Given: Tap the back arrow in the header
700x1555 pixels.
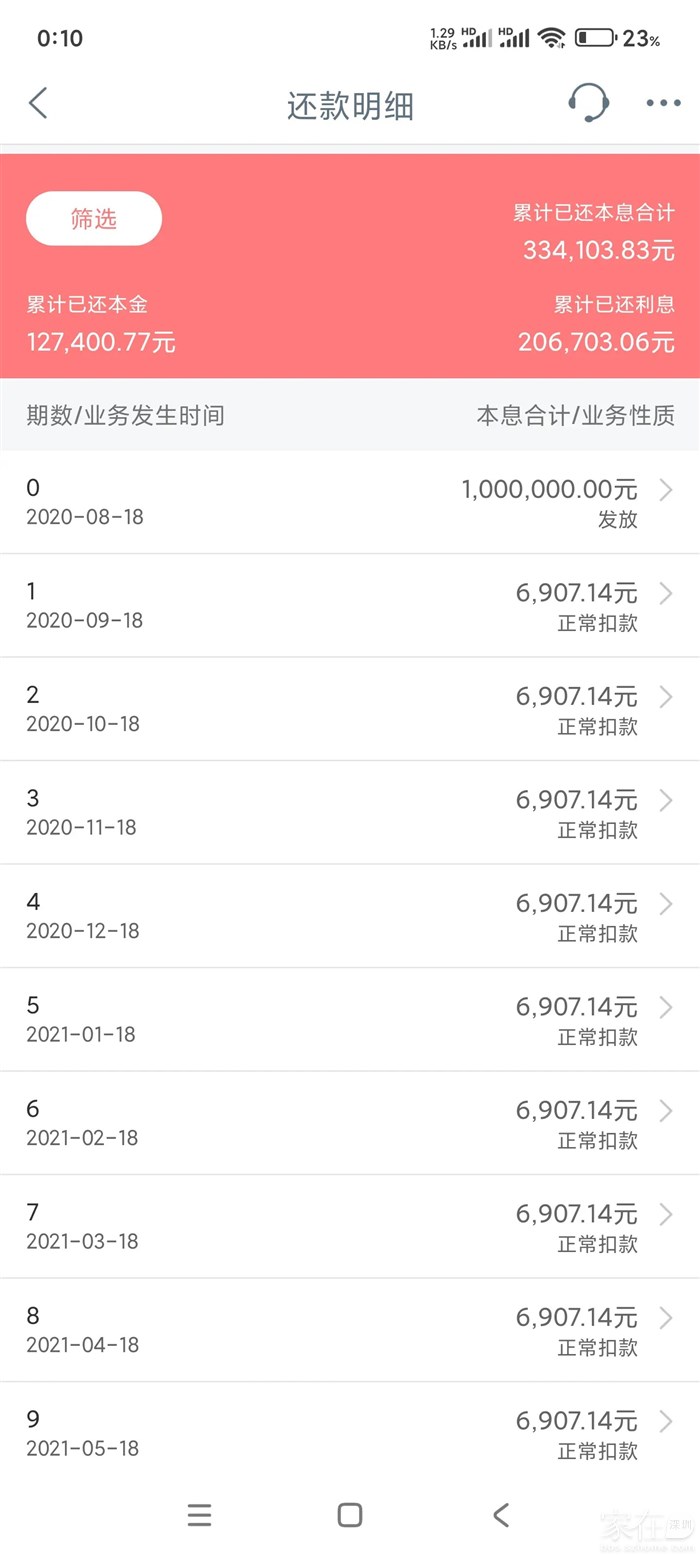Looking at the screenshot, I should coord(38,103).
